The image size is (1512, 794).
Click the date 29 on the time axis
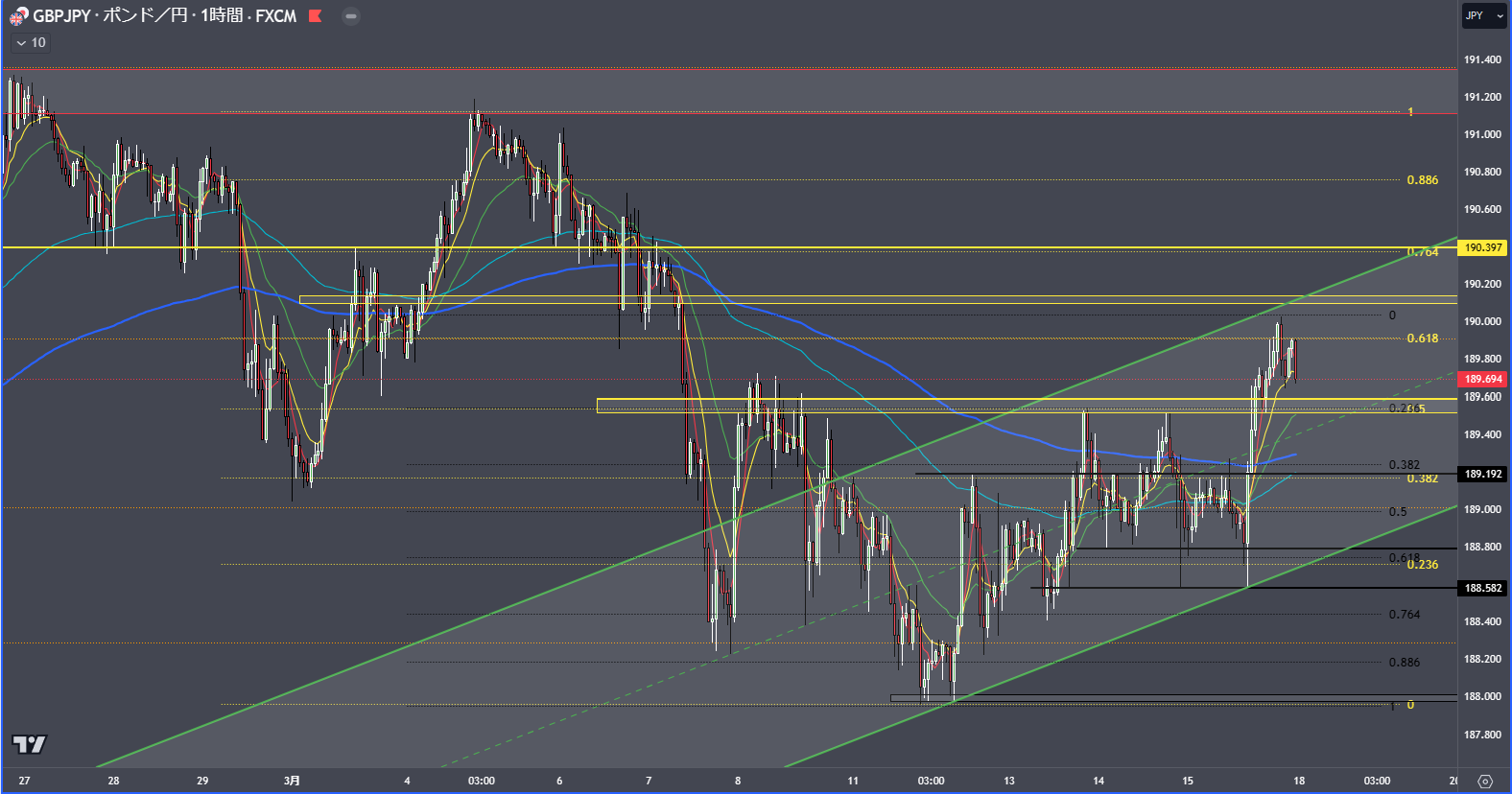coord(202,781)
